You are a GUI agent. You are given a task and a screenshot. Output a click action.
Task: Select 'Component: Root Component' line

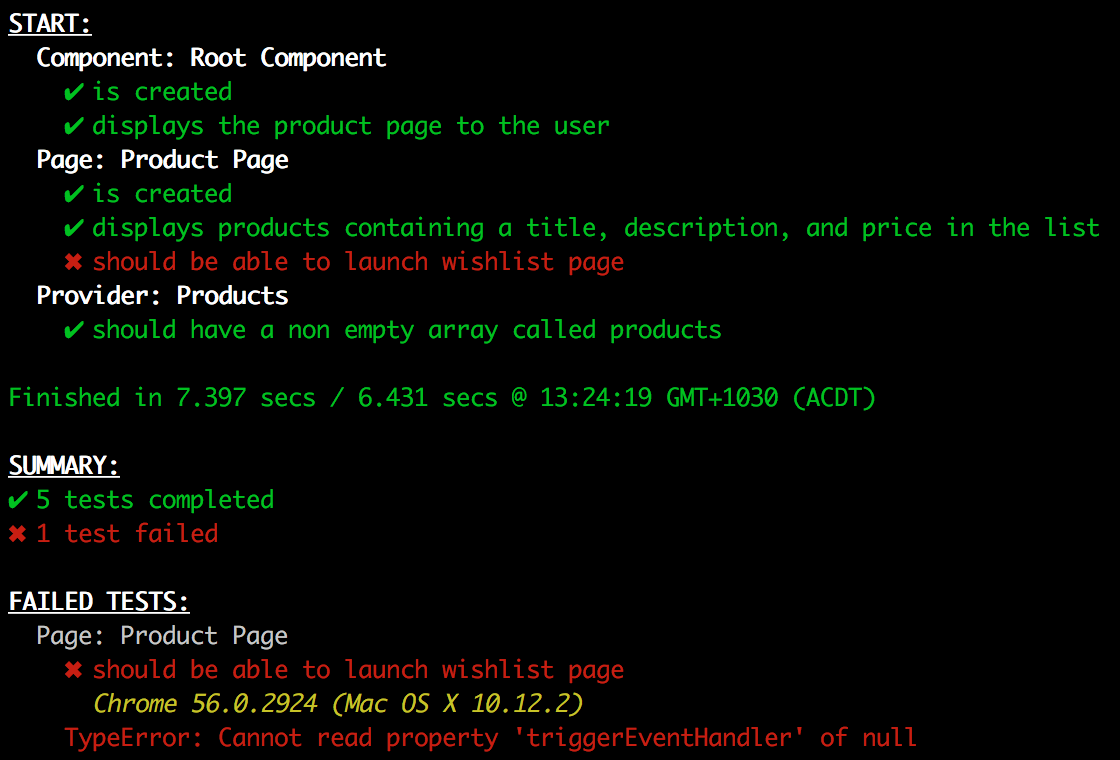211,58
